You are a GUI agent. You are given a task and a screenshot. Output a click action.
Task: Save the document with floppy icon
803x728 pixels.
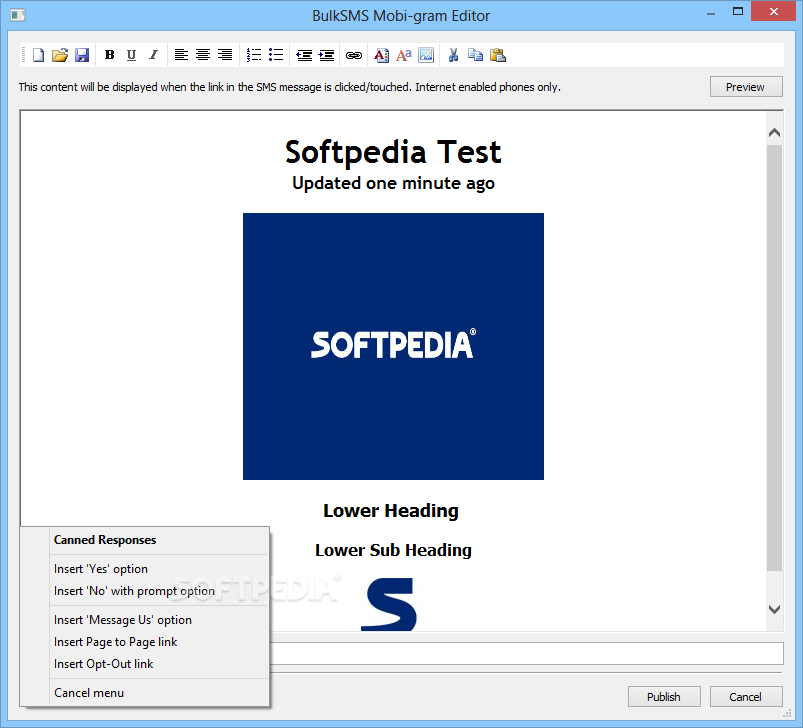[x=82, y=55]
